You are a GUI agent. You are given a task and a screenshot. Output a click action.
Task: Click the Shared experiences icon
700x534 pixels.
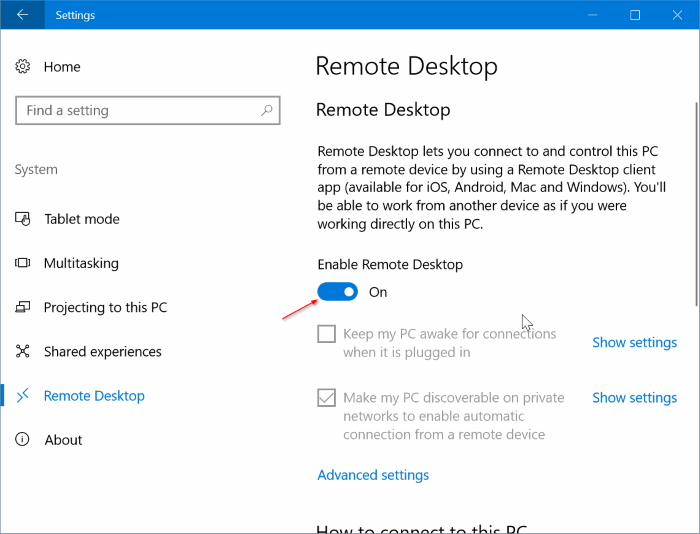(22, 351)
